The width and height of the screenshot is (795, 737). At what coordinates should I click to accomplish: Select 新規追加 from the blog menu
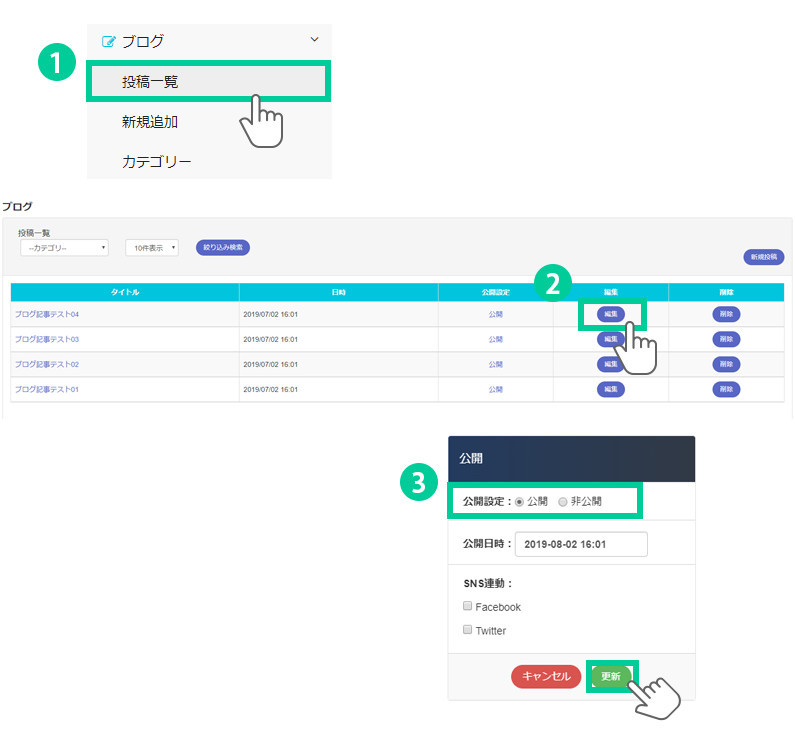[x=150, y=122]
